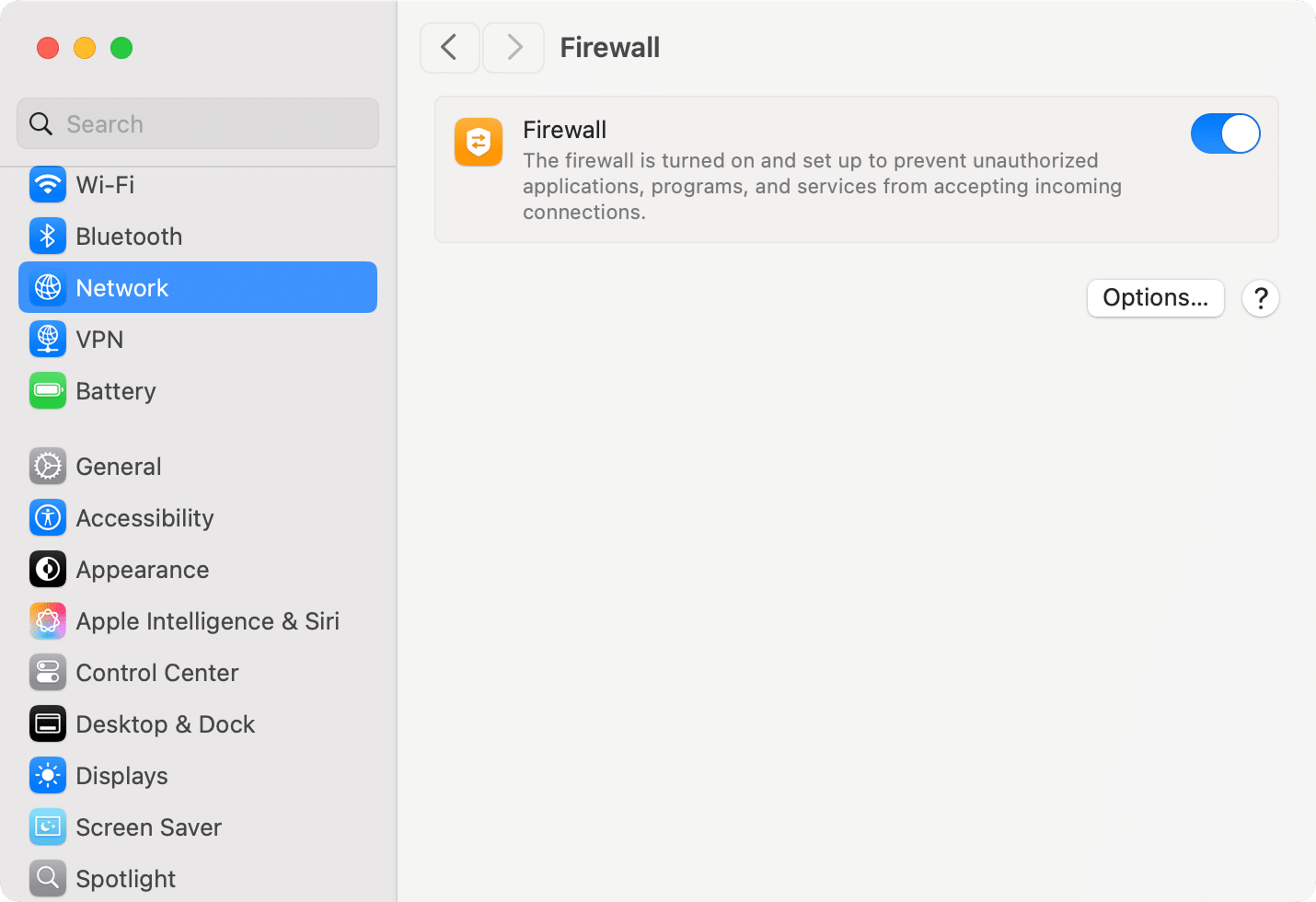
Task: Click inside the Search field
Action: pos(197,123)
